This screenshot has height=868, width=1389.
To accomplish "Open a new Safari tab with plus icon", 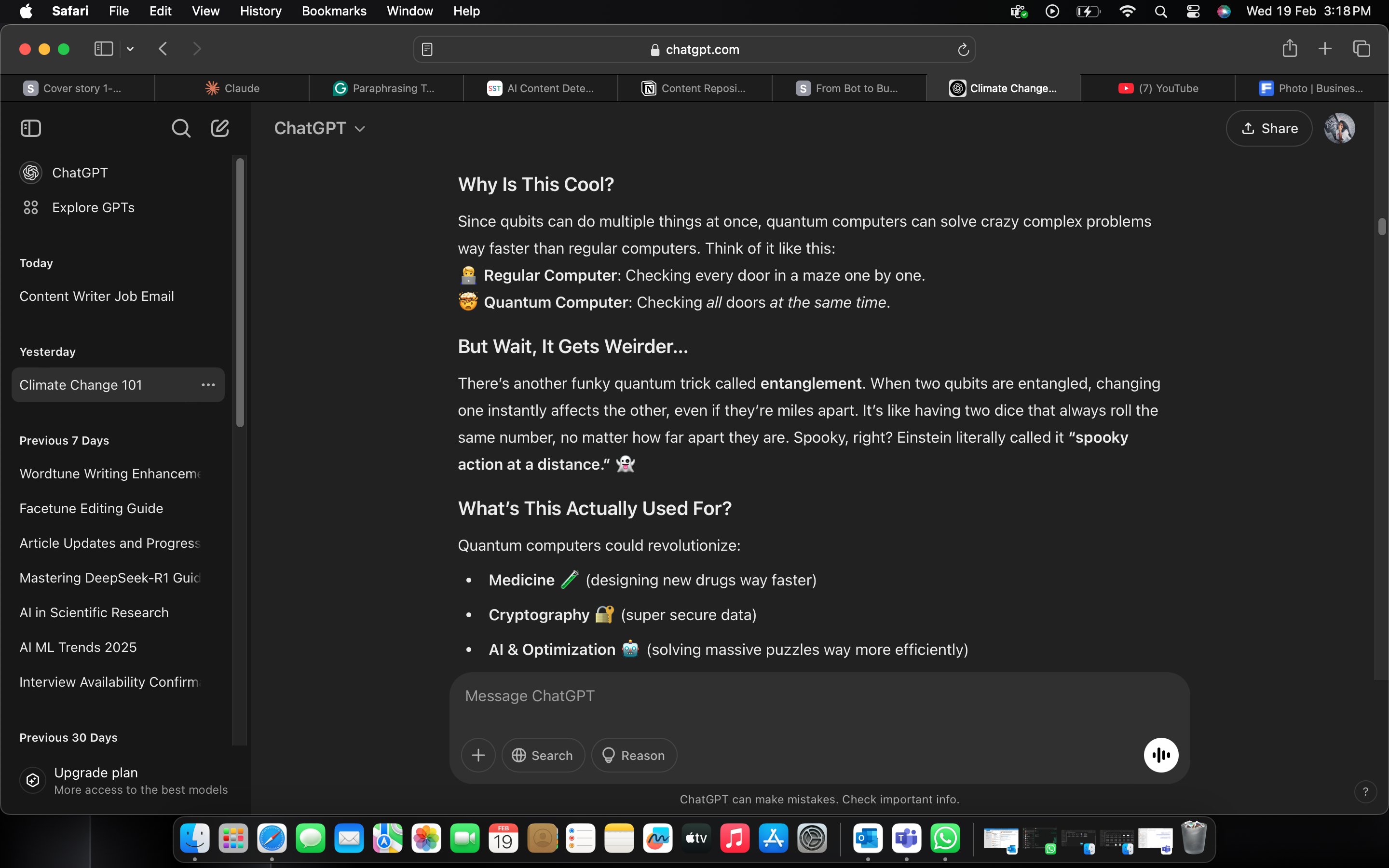I will pos(1325,49).
